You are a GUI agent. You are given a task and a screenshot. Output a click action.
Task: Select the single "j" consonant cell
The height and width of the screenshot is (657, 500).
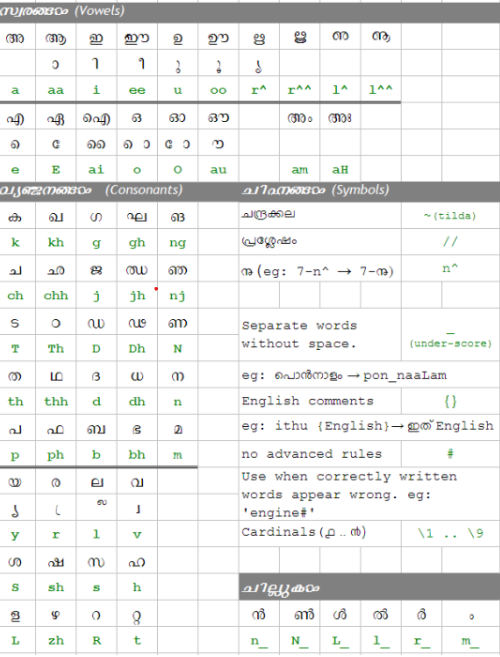click(x=96, y=295)
